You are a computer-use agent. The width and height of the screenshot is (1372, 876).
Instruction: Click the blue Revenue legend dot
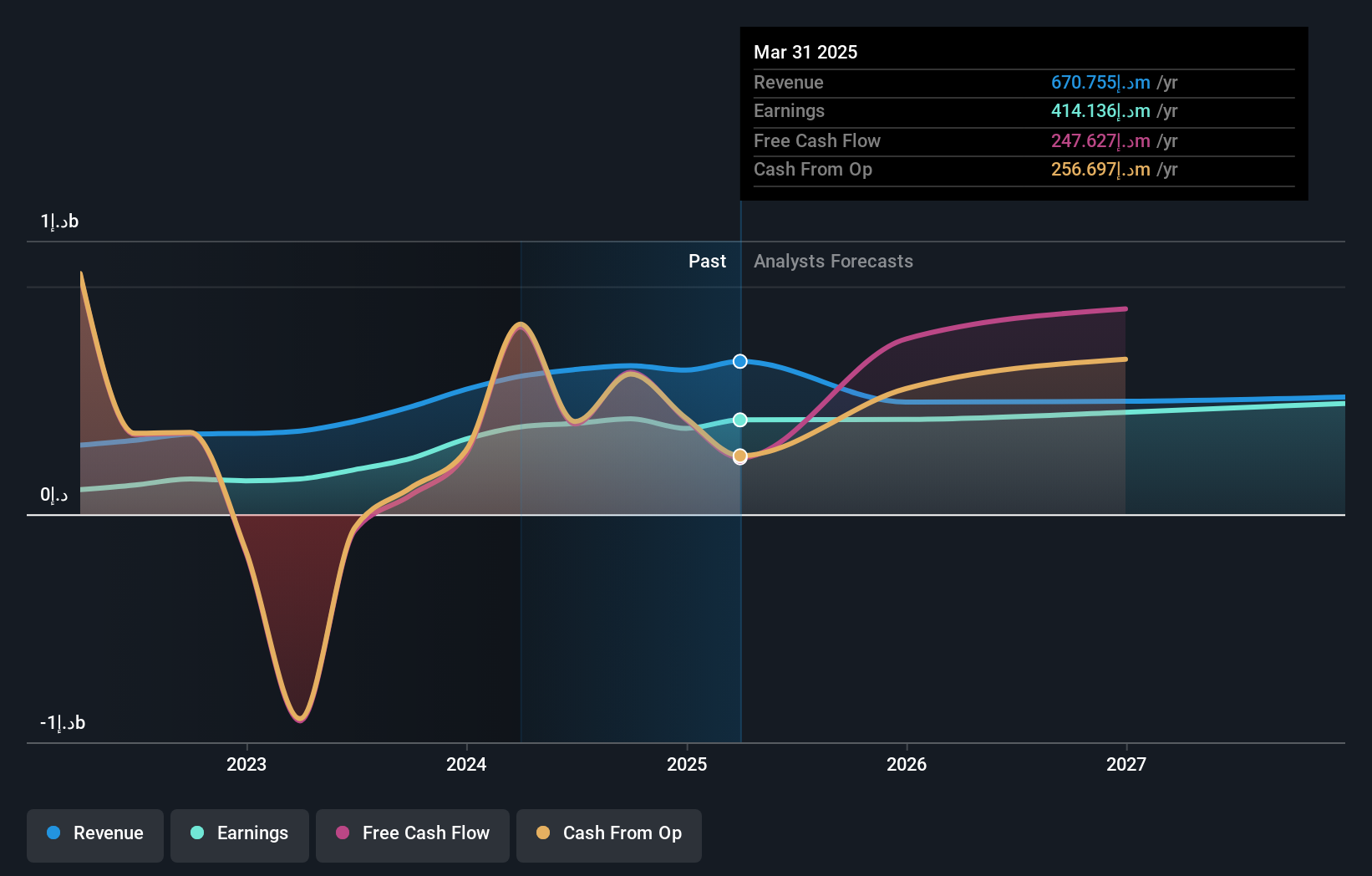click(52, 833)
